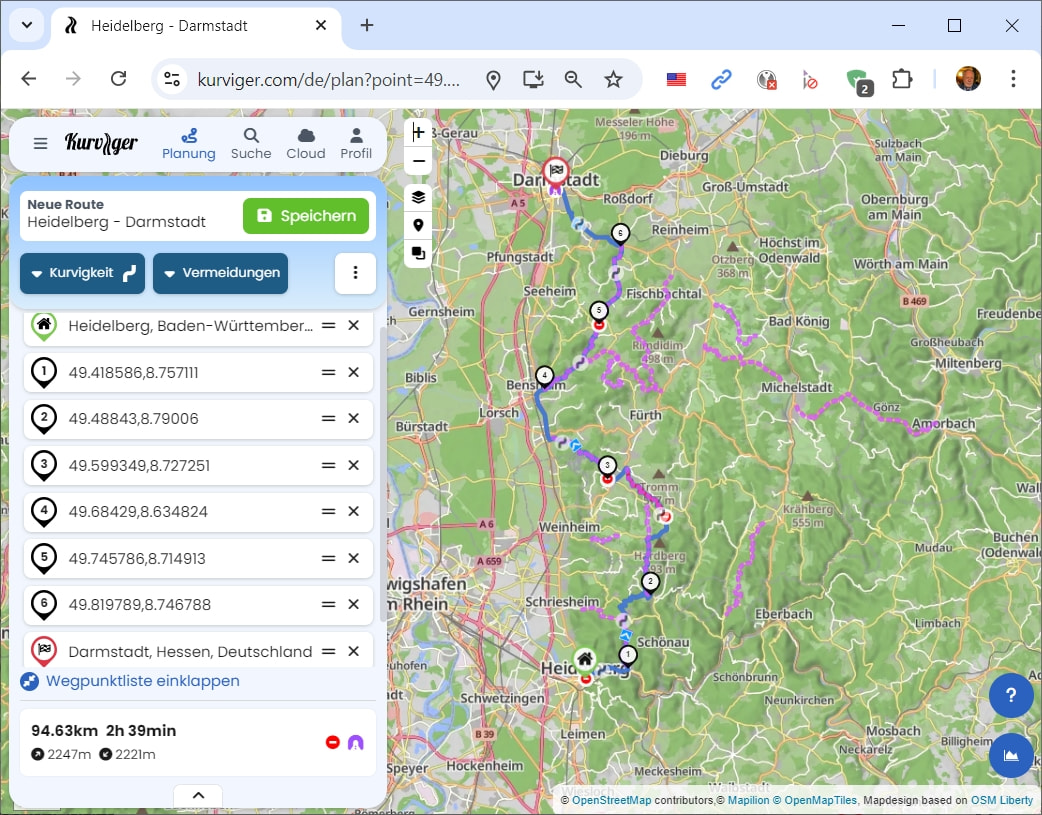Switch to the Suche tab
The image size is (1042, 815).
tap(251, 143)
